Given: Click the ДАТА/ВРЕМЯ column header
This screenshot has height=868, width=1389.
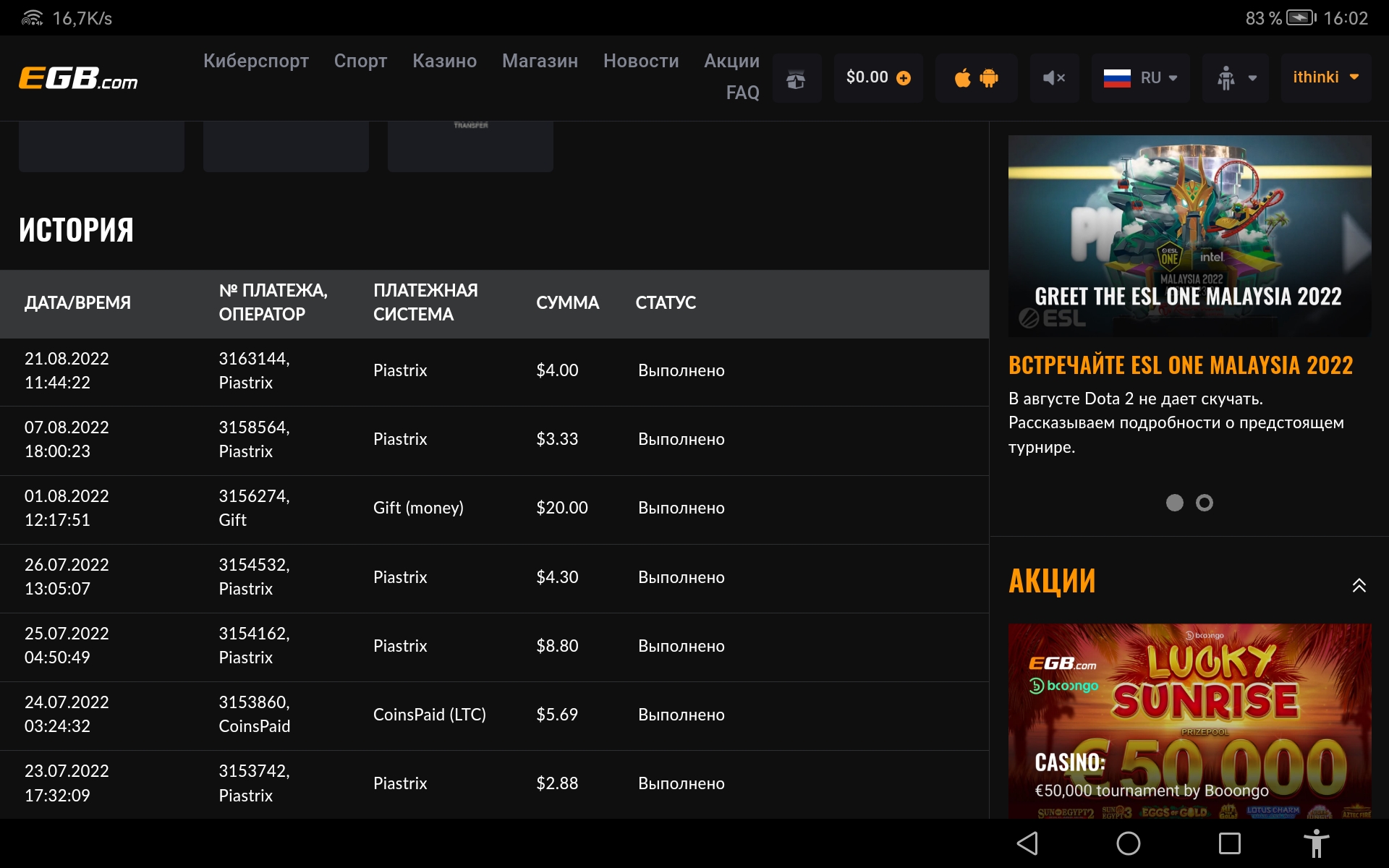Looking at the screenshot, I should click(x=78, y=302).
